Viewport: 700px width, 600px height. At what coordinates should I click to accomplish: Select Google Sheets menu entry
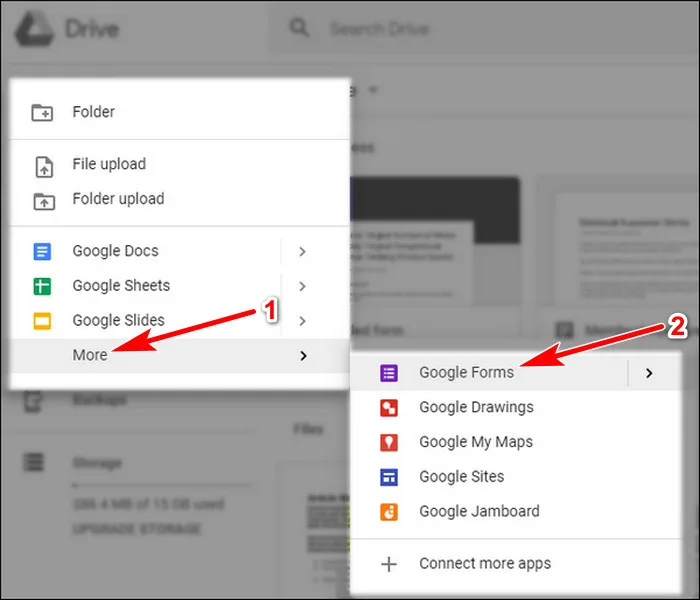180,286
